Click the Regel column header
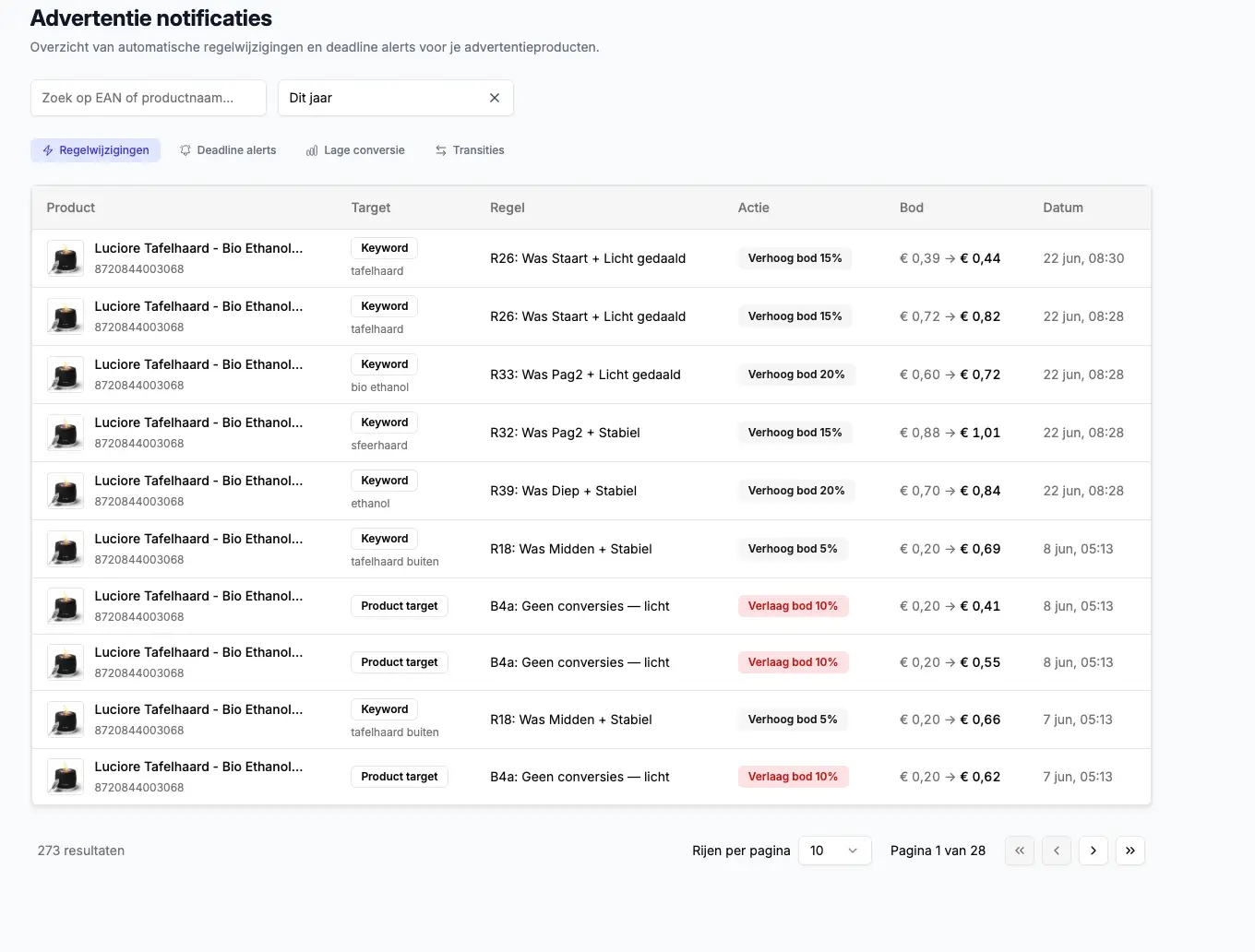 point(508,208)
